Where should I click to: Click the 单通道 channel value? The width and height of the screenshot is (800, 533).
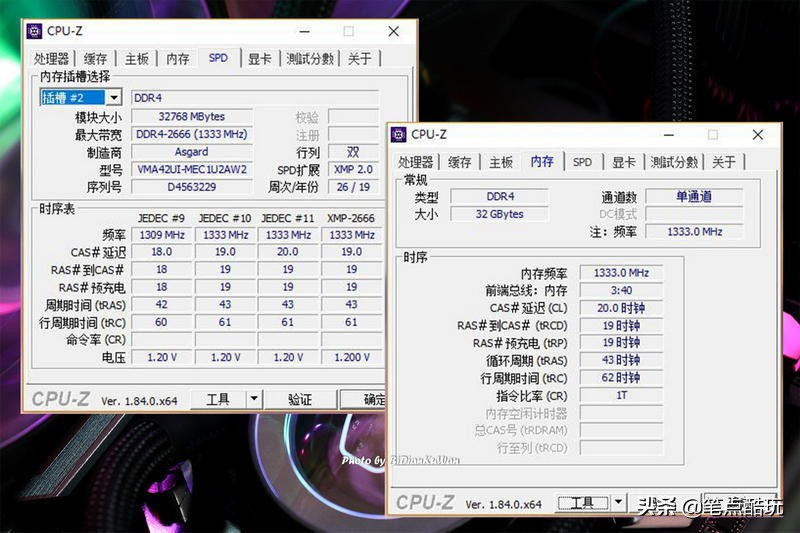pos(694,196)
